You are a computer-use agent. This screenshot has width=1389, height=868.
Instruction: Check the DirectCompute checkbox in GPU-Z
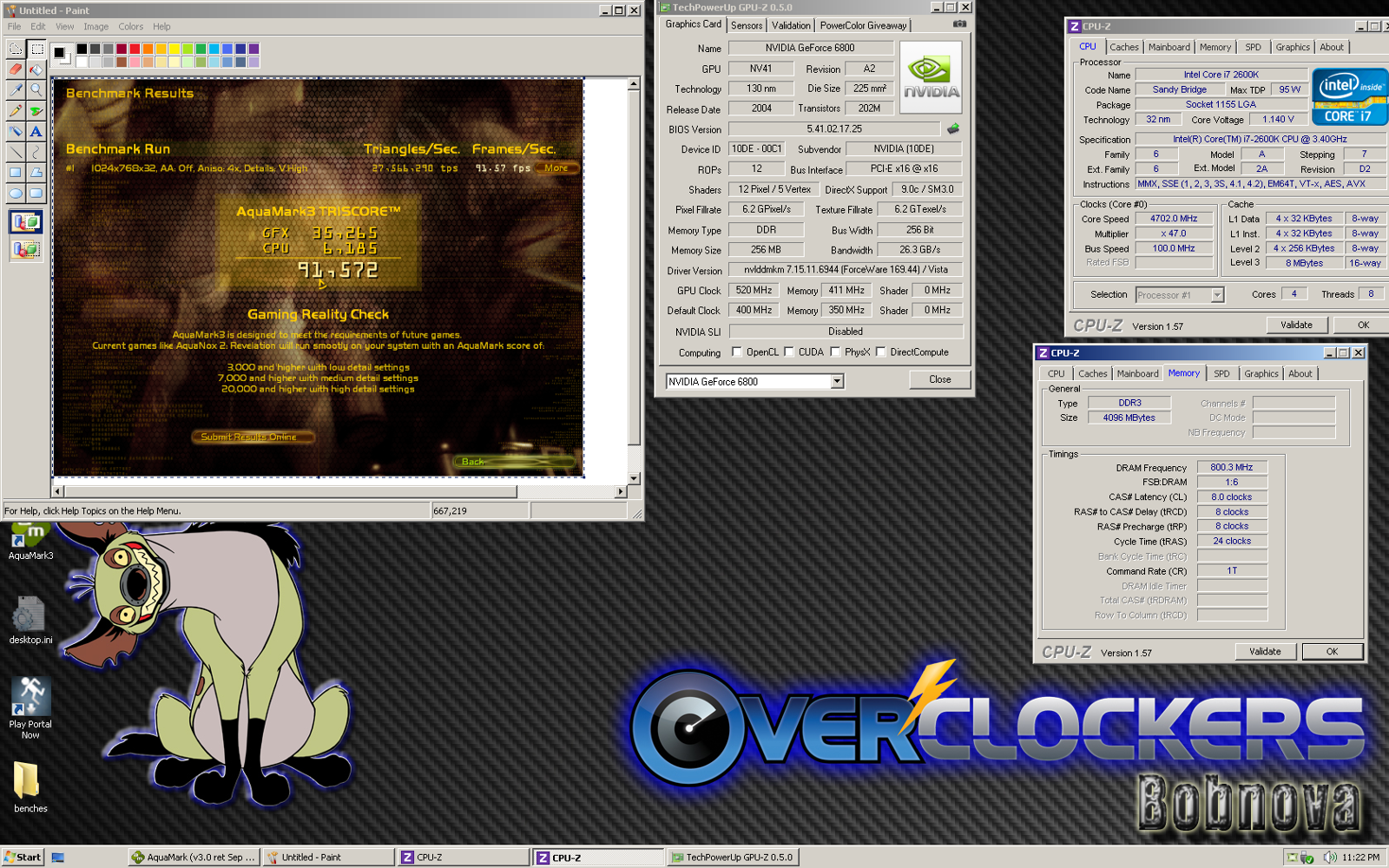pos(880,352)
